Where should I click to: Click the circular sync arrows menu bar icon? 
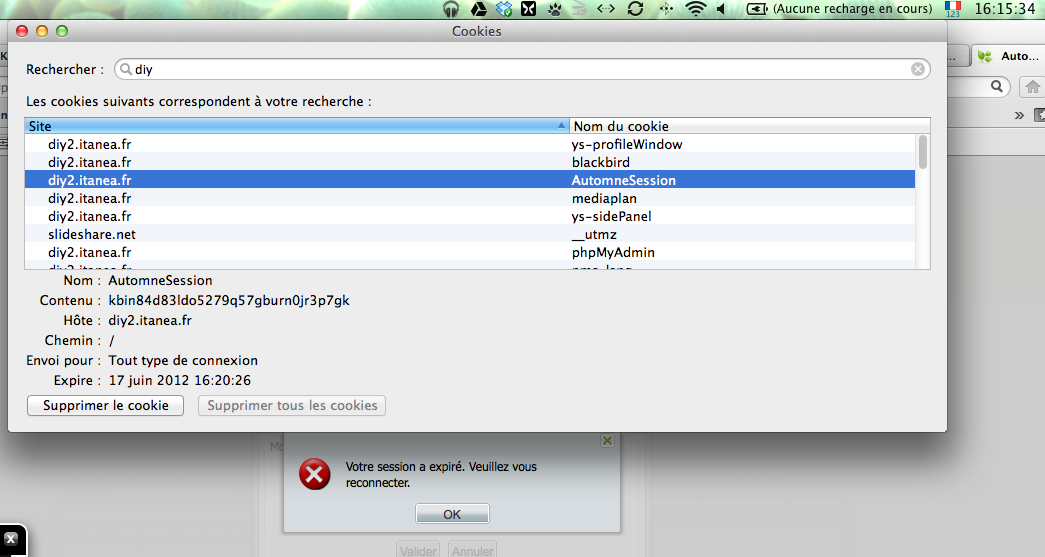(635, 9)
